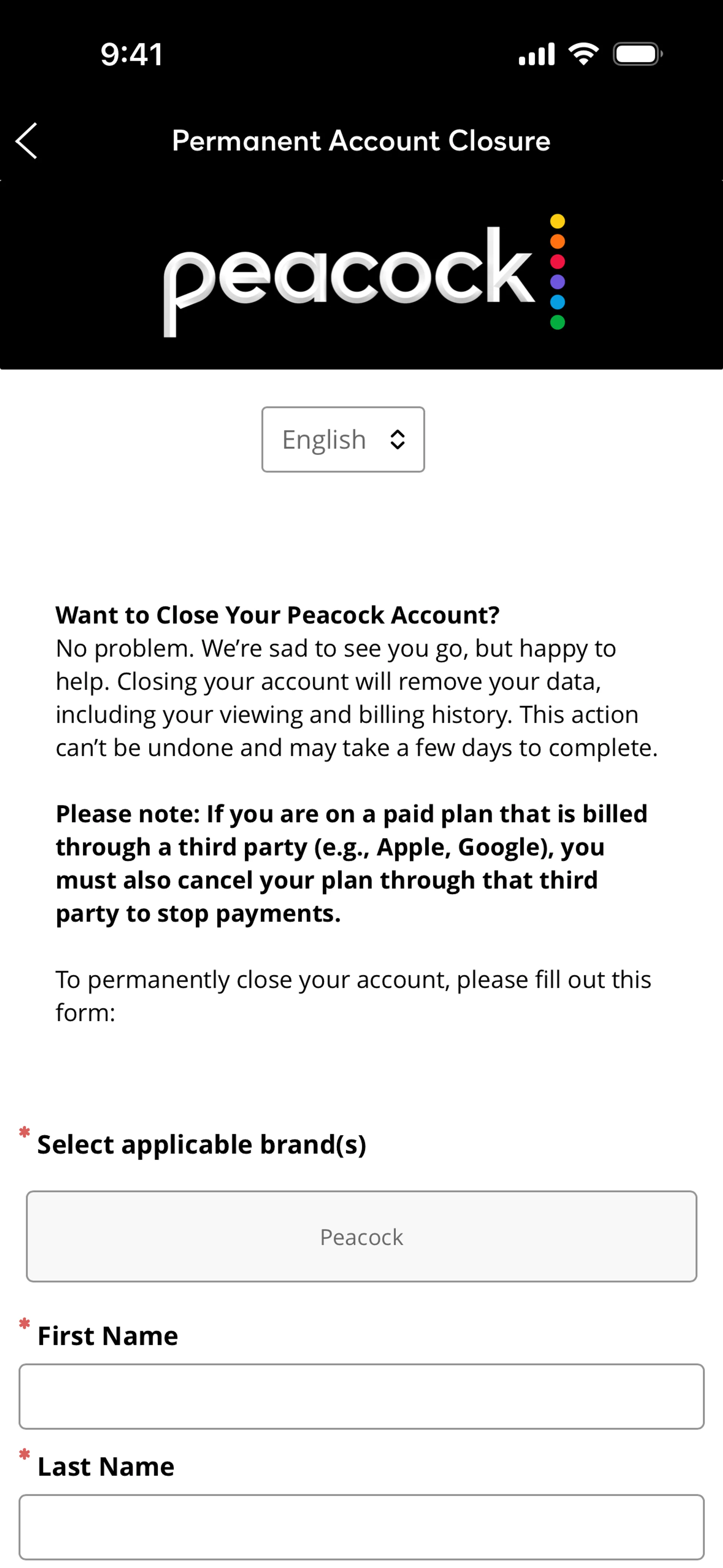Click the red dot in Peacock logo
The width and height of the screenshot is (723, 1568).
point(557,262)
